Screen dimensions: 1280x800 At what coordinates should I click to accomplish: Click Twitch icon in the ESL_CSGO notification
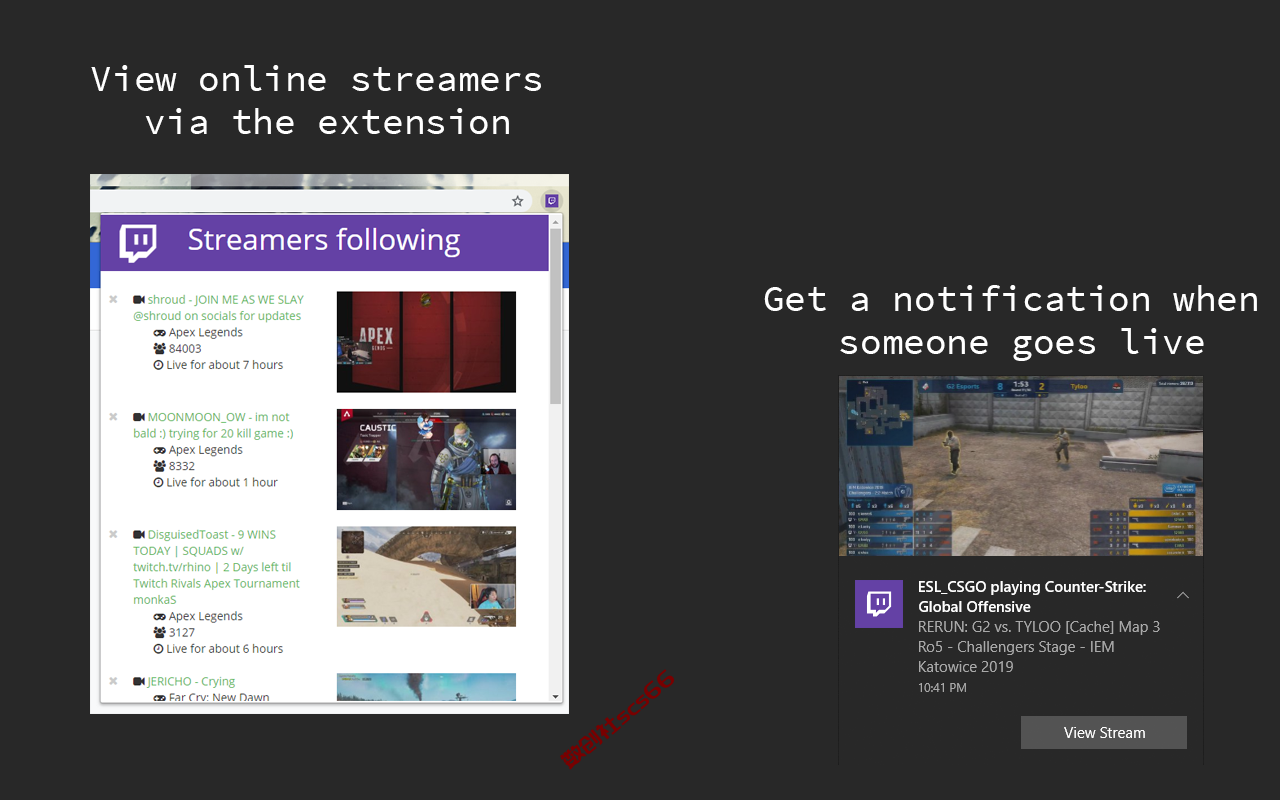coord(879,603)
